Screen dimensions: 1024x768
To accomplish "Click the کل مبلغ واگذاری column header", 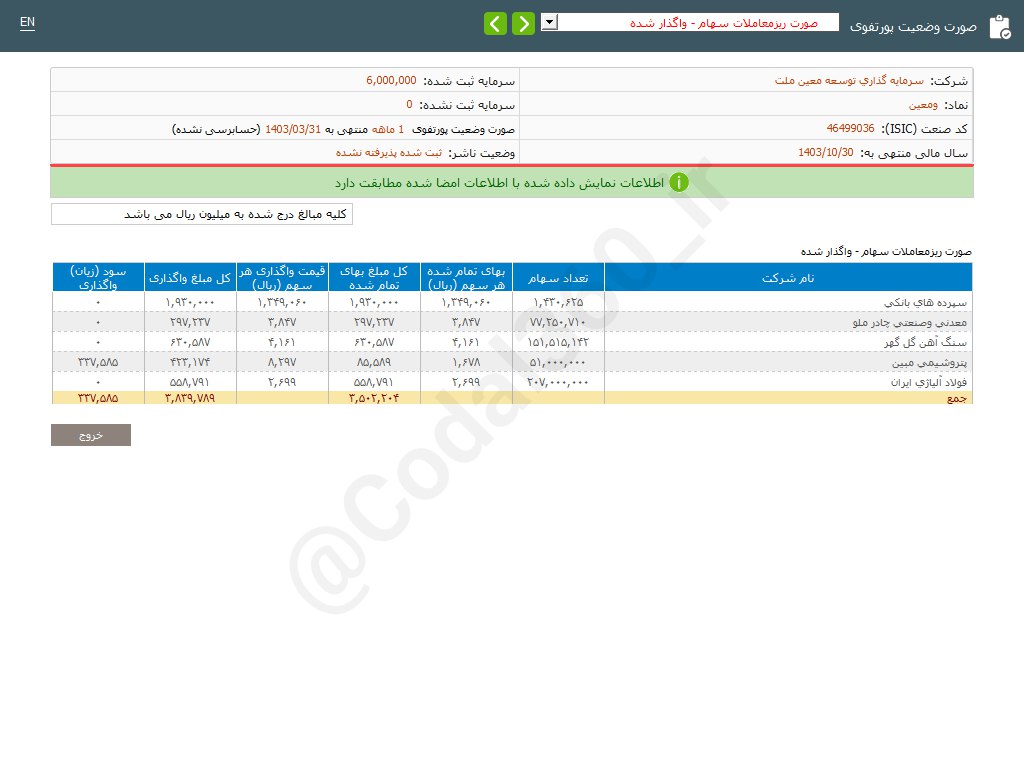I will pos(189,277).
